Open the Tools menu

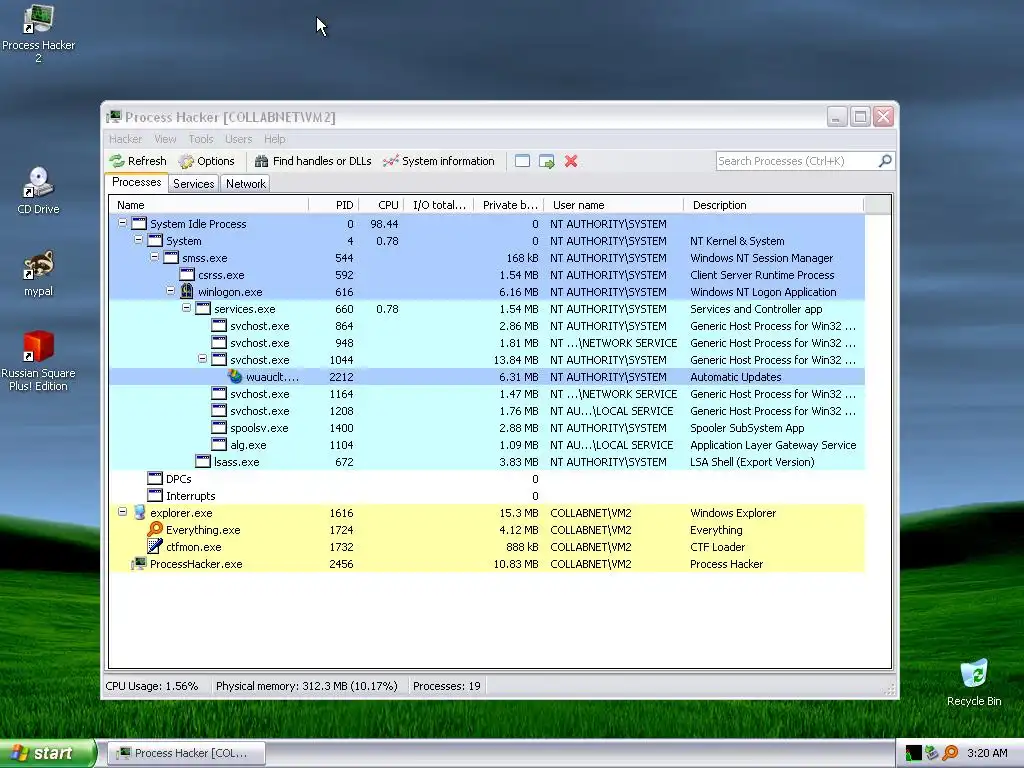[x=201, y=139]
